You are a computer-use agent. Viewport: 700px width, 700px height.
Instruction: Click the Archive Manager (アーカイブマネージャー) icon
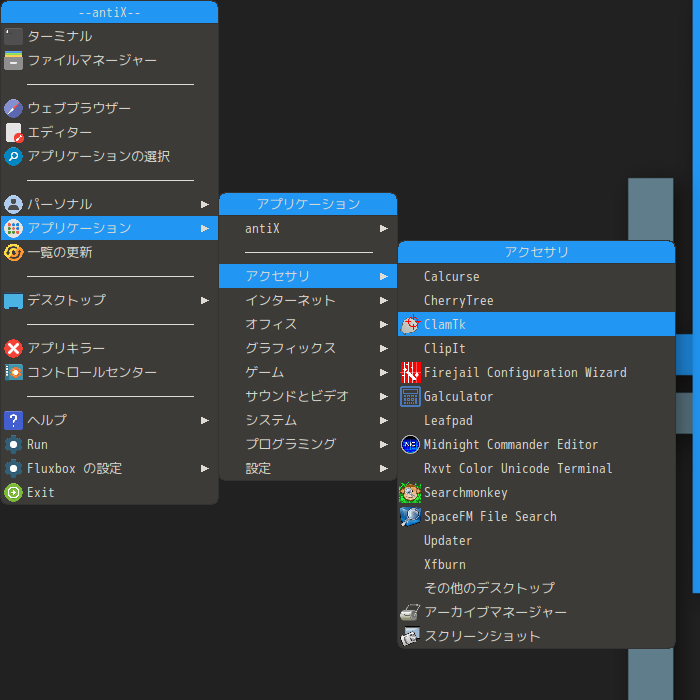click(x=410, y=612)
